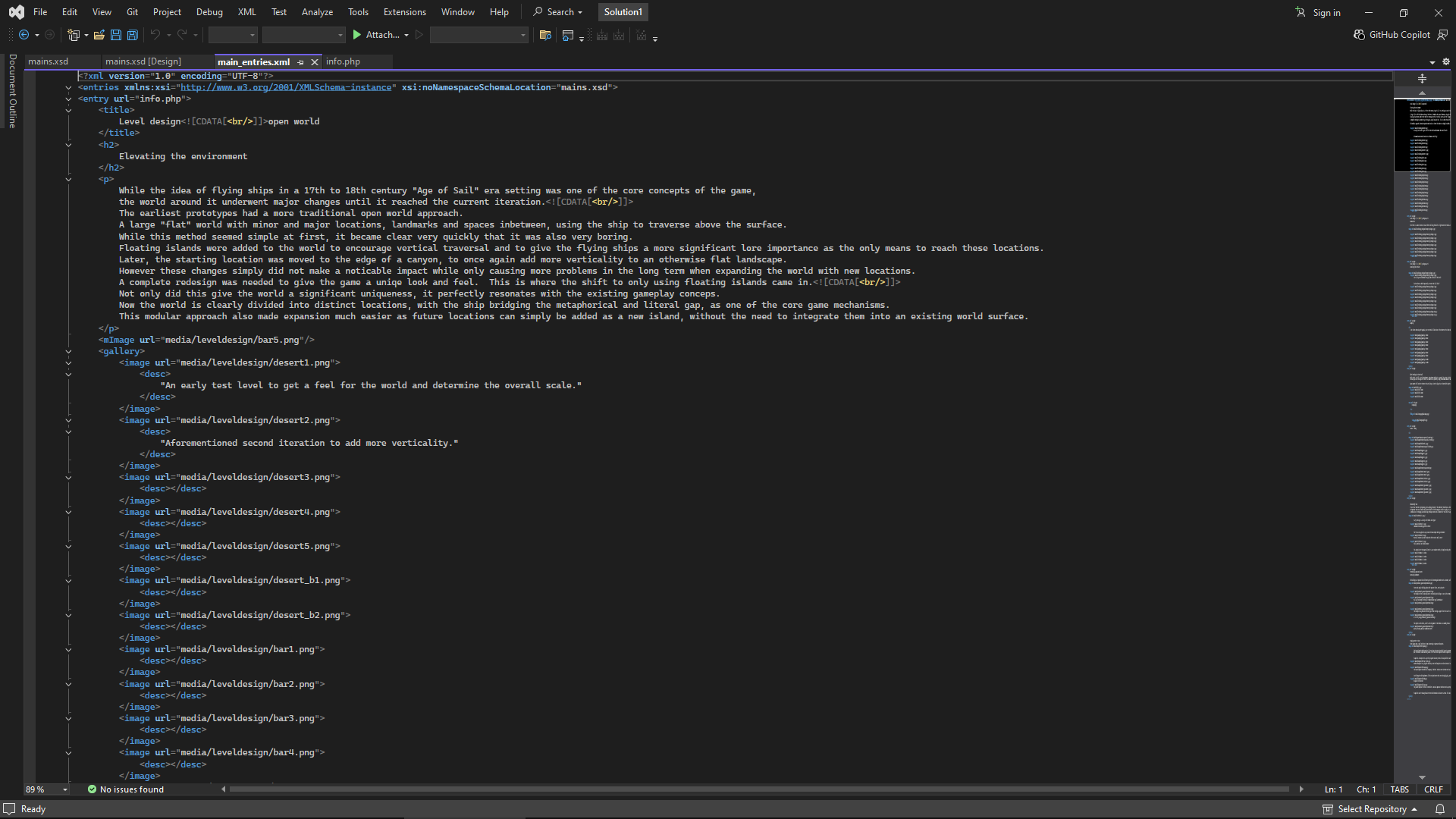Open the zoom level 89% dropdown
The width and height of the screenshot is (1456, 819).
[x=65, y=789]
